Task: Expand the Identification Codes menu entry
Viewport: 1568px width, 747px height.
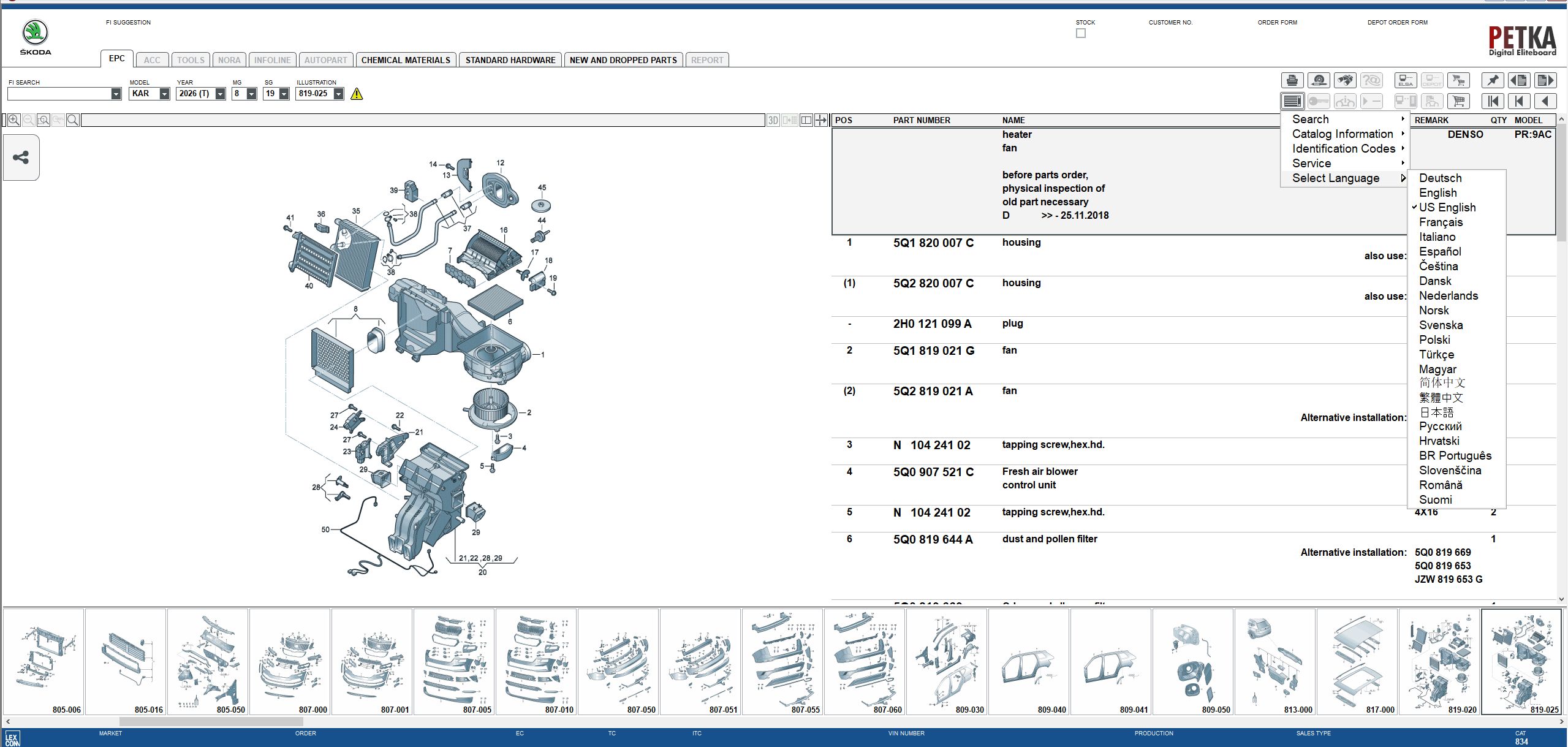Action: (x=1343, y=148)
